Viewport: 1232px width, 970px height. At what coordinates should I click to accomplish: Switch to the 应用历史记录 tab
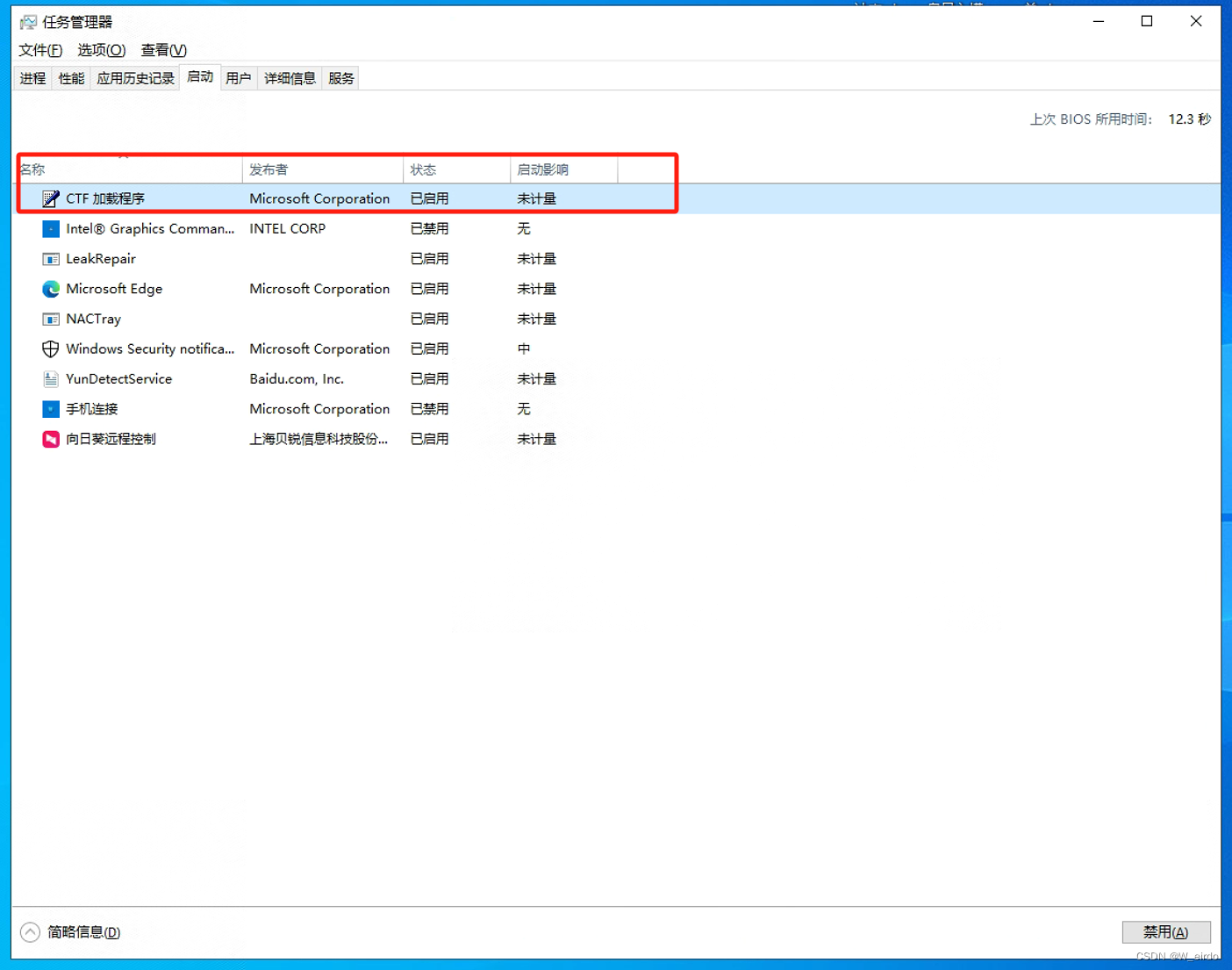pyautogui.click(x=135, y=78)
